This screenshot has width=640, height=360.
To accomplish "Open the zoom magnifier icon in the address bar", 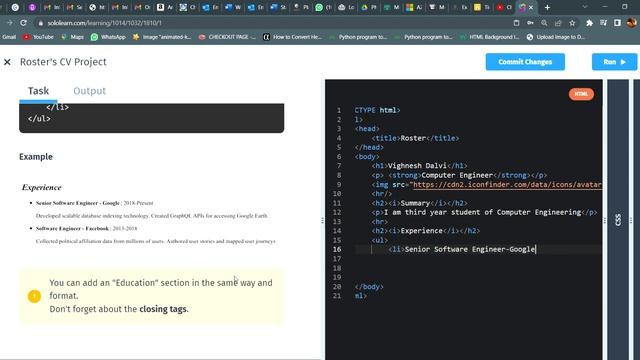I will [x=544, y=23].
